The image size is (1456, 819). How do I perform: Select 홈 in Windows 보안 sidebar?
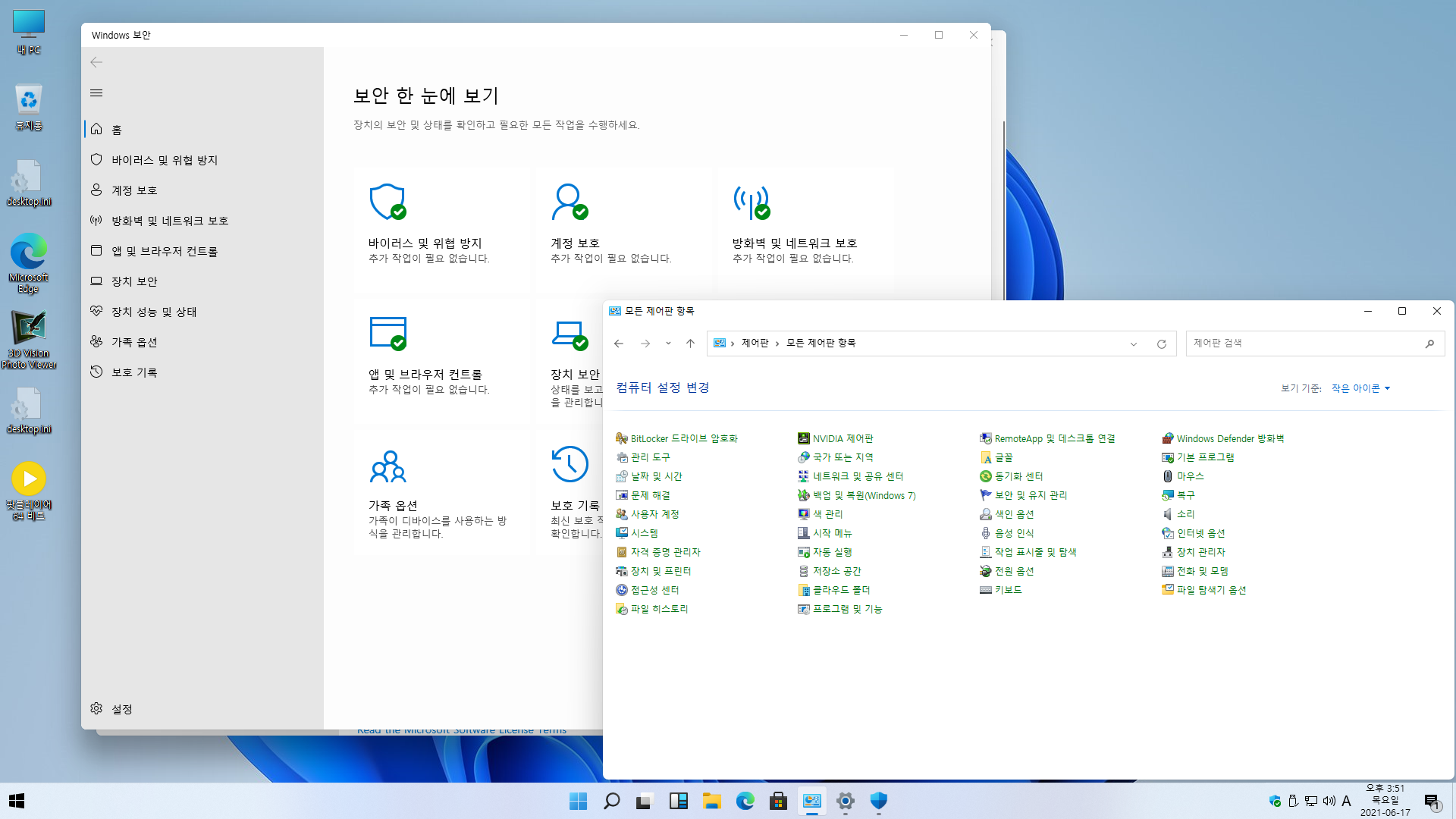point(202,130)
